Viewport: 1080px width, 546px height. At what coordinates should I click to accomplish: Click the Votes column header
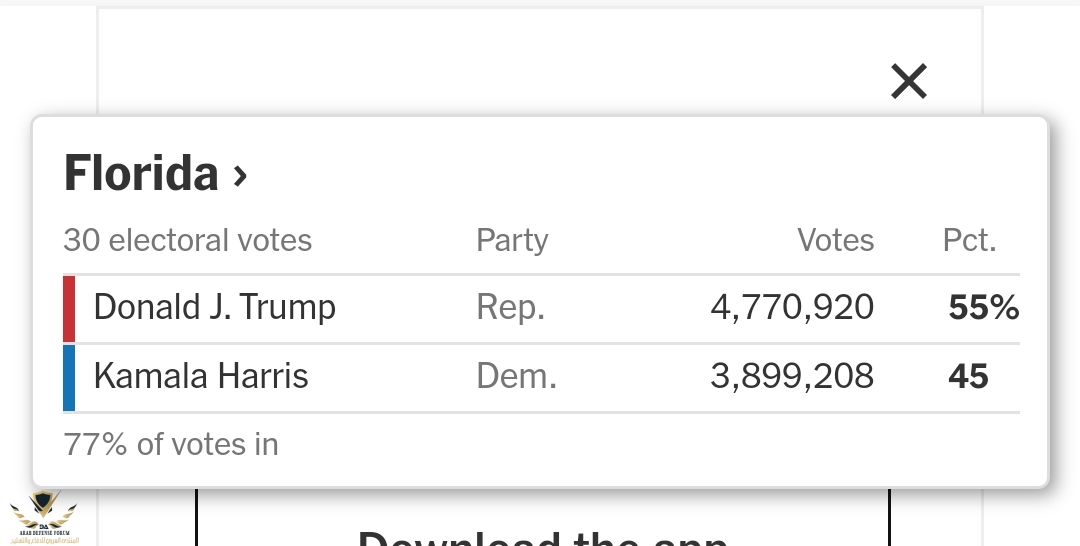point(835,241)
